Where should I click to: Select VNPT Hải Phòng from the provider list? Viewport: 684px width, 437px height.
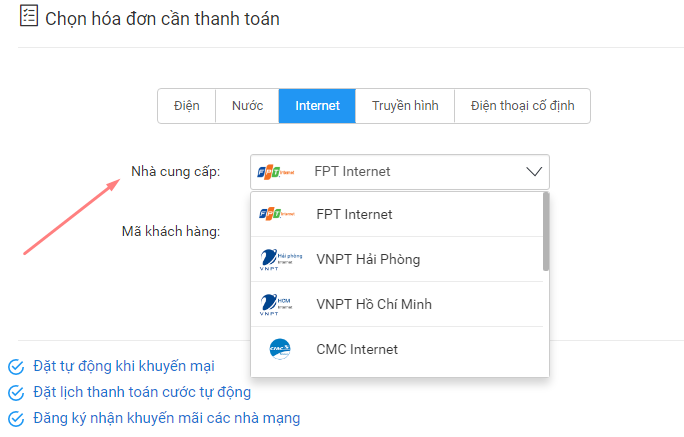click(397, 259)
